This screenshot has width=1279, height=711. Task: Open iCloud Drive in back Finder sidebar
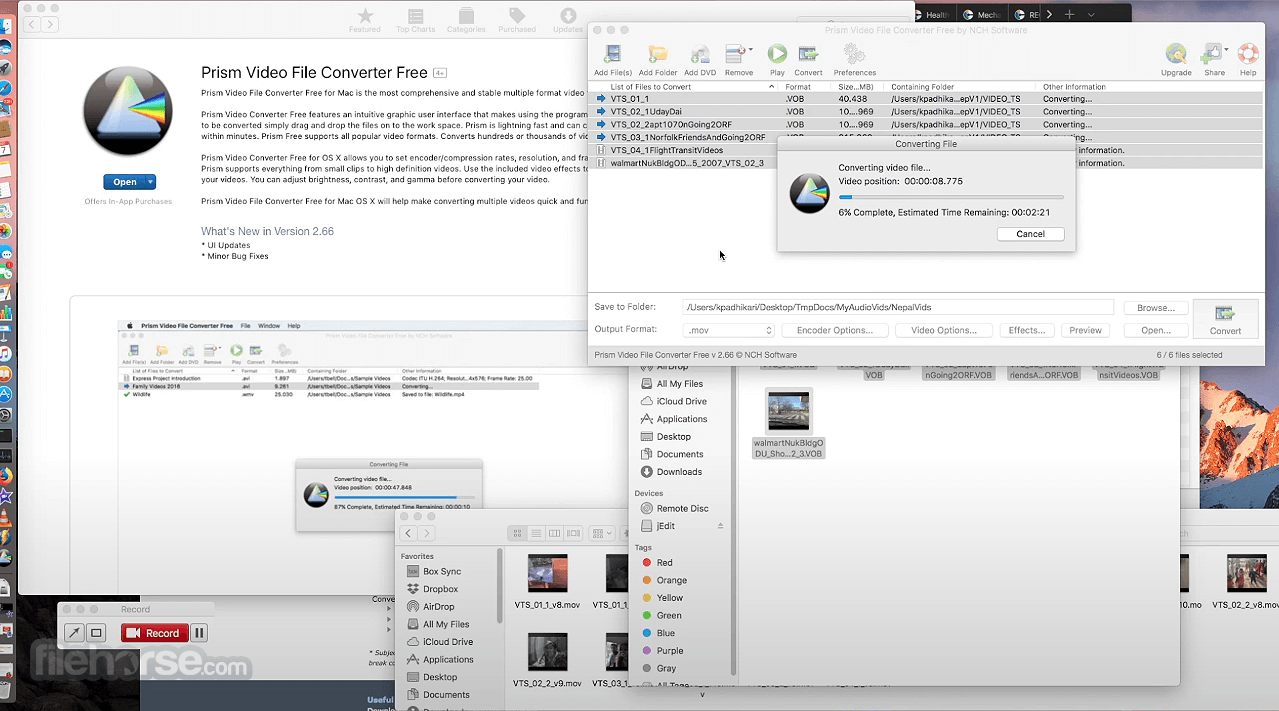pyautogui.click(x=683, y=401)
